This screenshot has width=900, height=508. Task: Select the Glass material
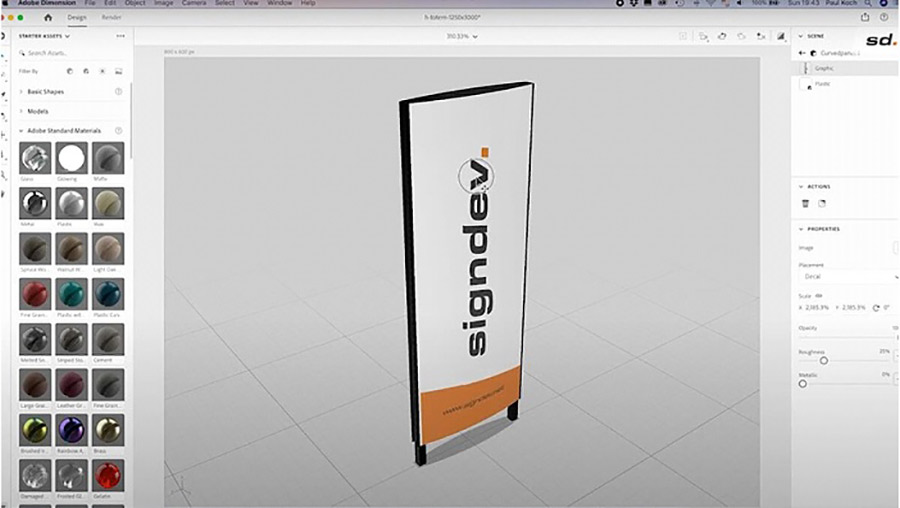pos(35,158)
